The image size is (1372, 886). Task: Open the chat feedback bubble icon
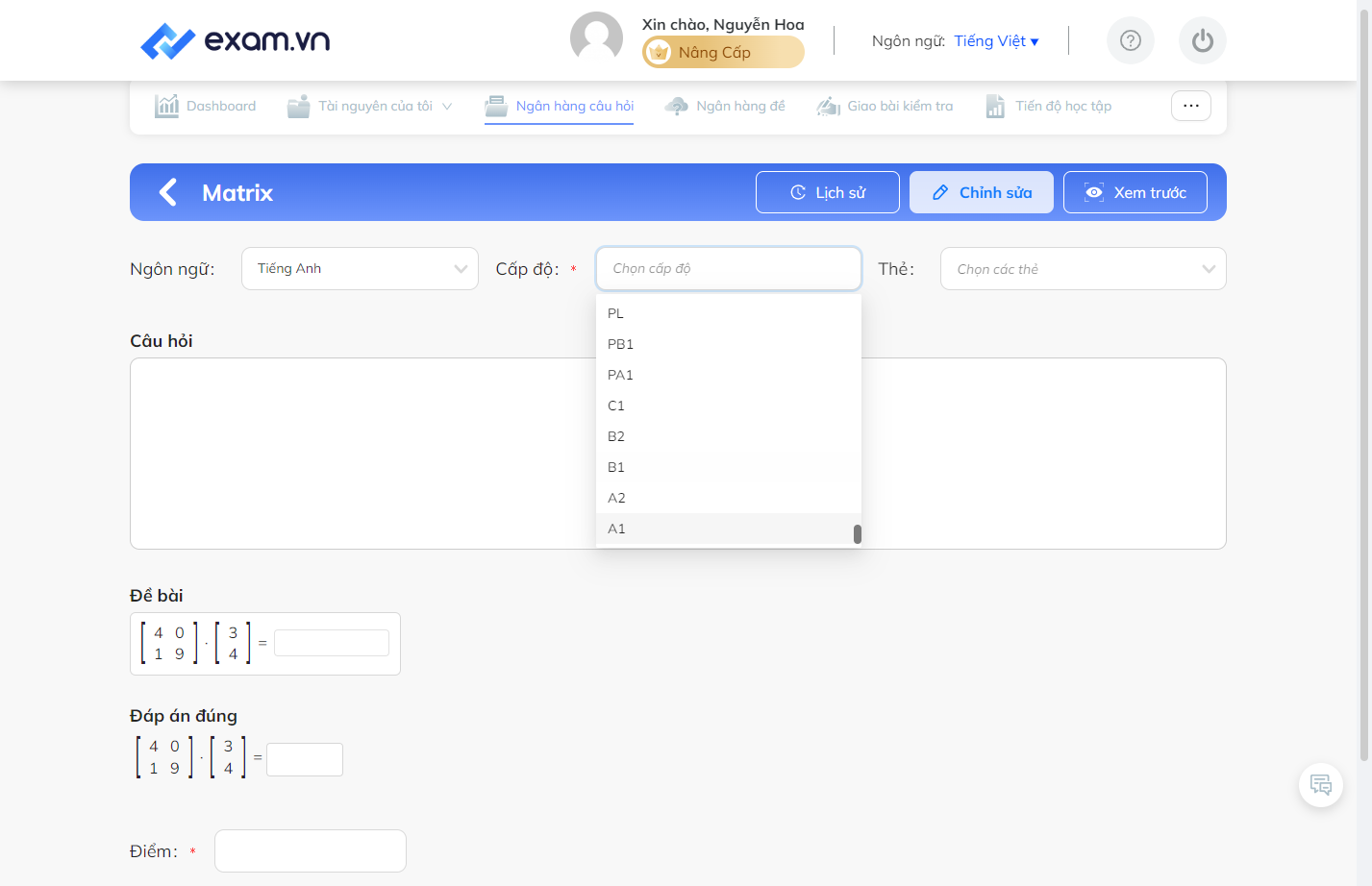pos(1321,785)
